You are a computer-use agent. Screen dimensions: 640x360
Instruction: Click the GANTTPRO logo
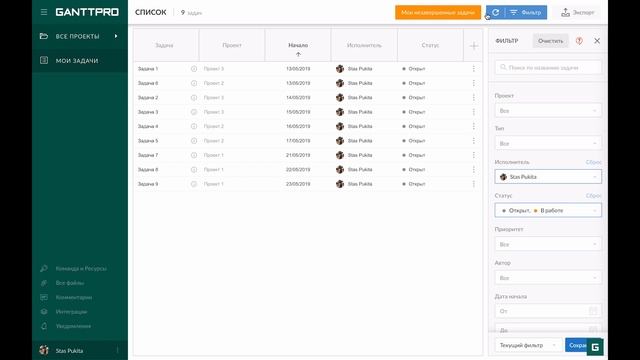tap(87, 12)
